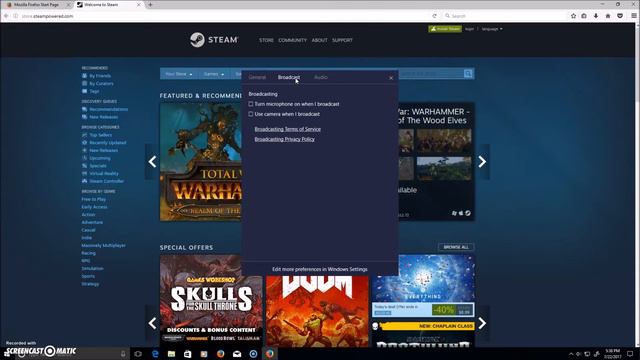
Task: Open Total War Warhammer featured banner
Action: point(200,162)
